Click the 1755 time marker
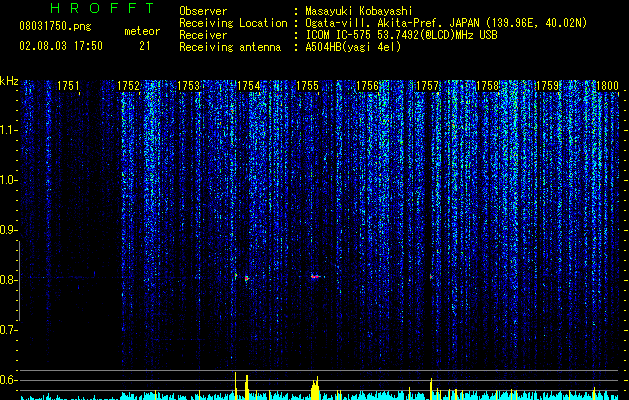Image resolution: width=629 pixels, height=400 pixels. click(308, 86)
